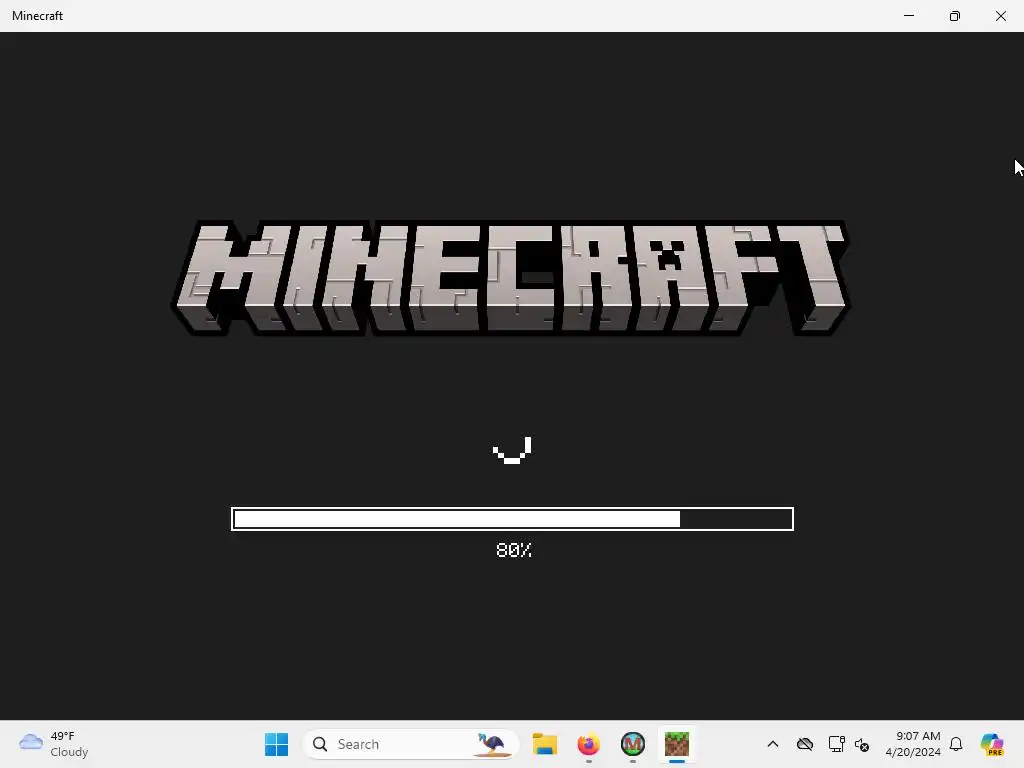
Task: Restore down the Minecraft window
Action: point(955,16)
